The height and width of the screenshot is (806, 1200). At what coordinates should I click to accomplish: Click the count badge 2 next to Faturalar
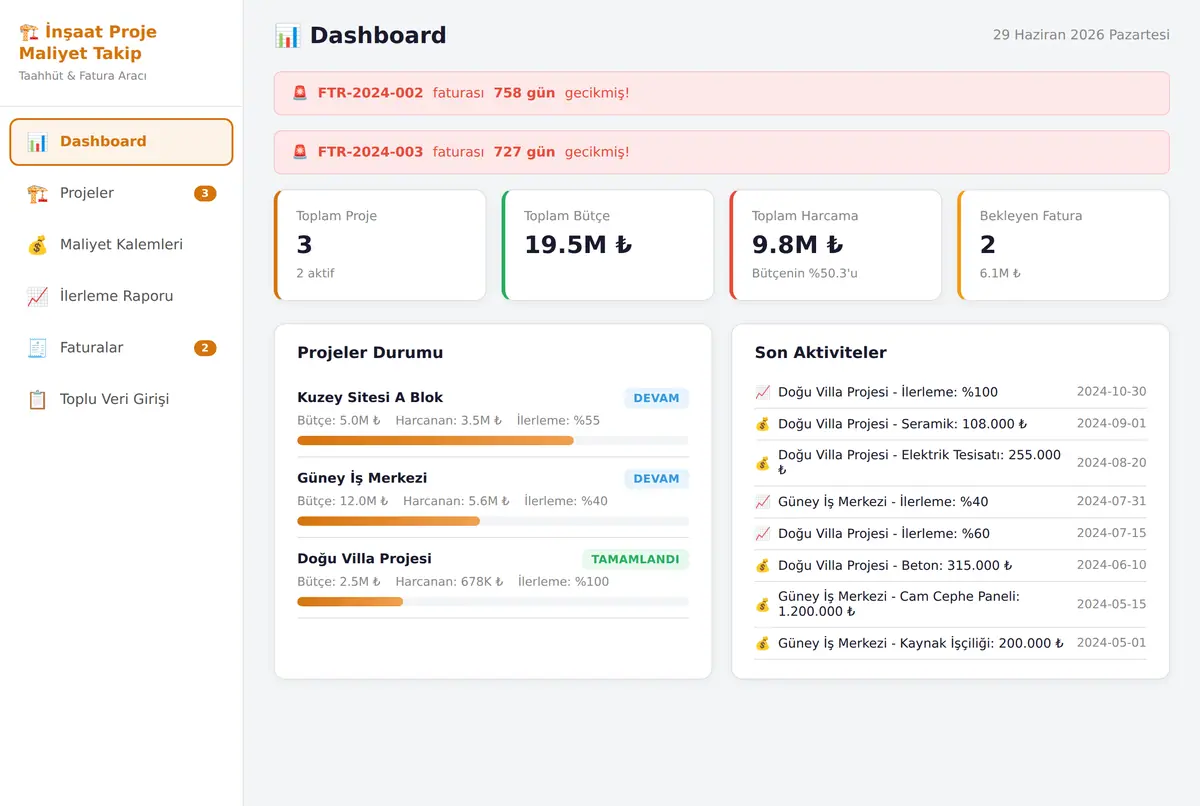[x=205, y=348]
